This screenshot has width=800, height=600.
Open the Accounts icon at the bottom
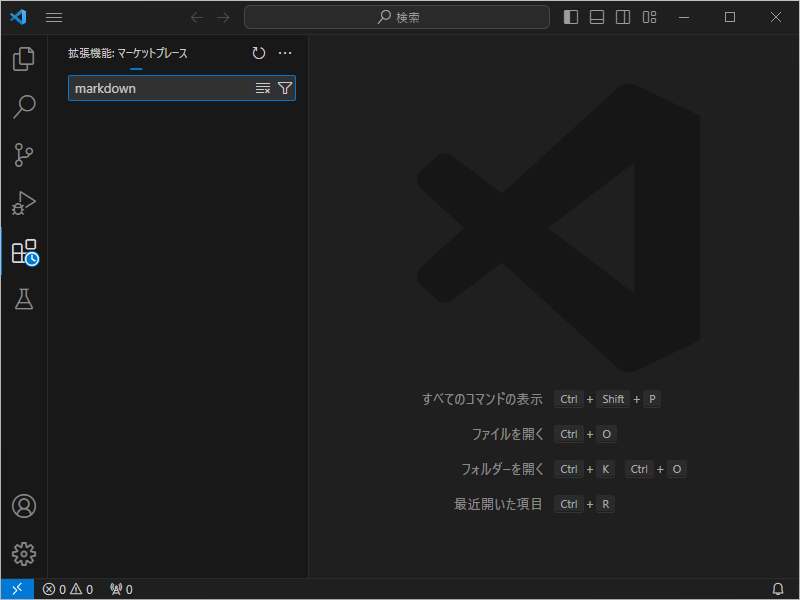tap(23, 506)
